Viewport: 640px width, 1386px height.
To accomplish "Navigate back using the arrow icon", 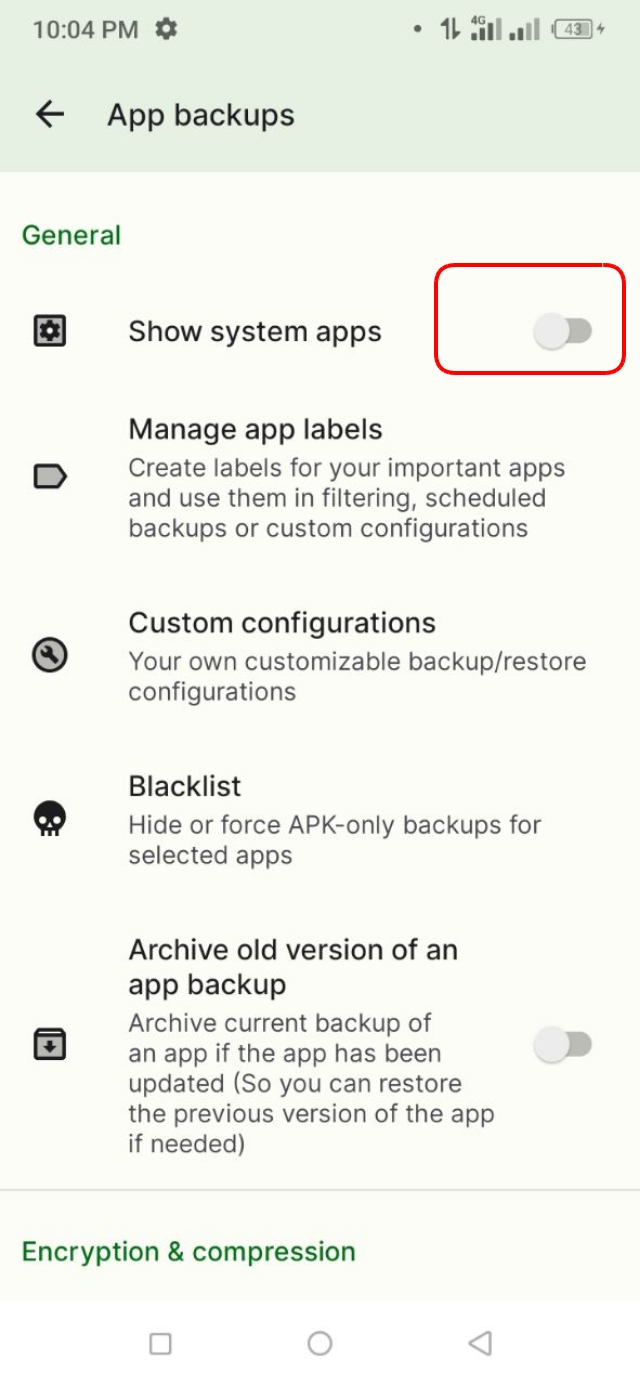I will [x=48, y=114].
